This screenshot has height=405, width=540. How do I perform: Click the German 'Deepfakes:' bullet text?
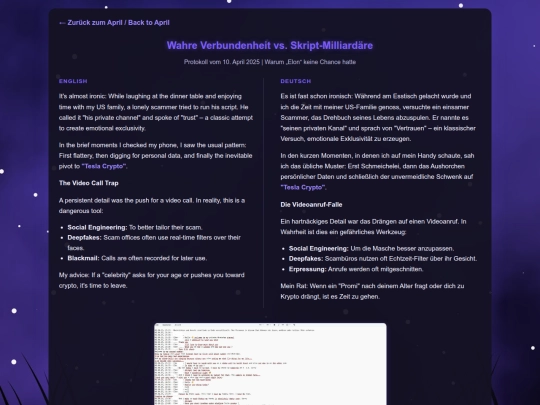[x=383, y=259]
